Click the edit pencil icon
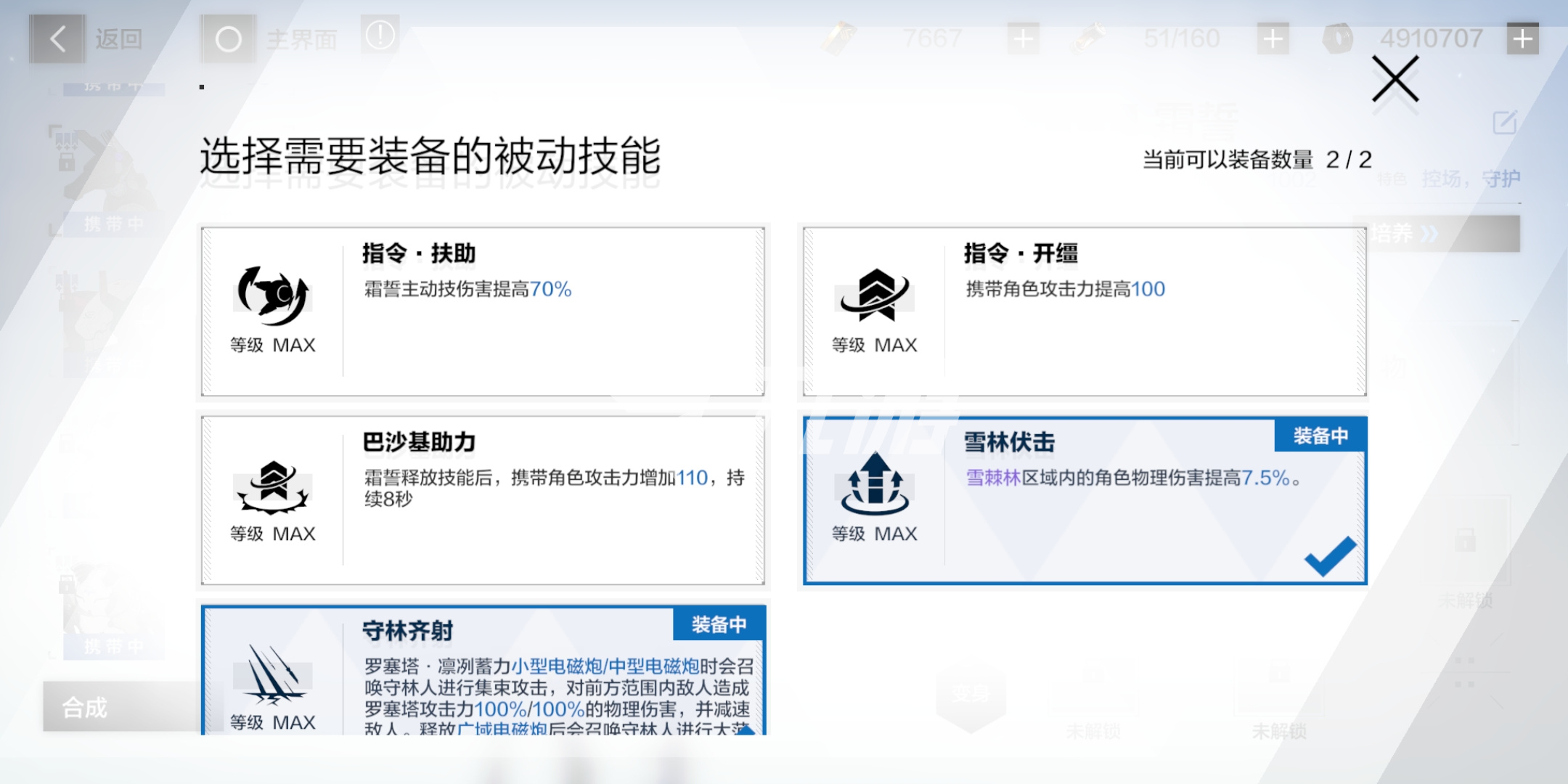Viewport: 1568px width, 784px height. tap(1505, 122)
